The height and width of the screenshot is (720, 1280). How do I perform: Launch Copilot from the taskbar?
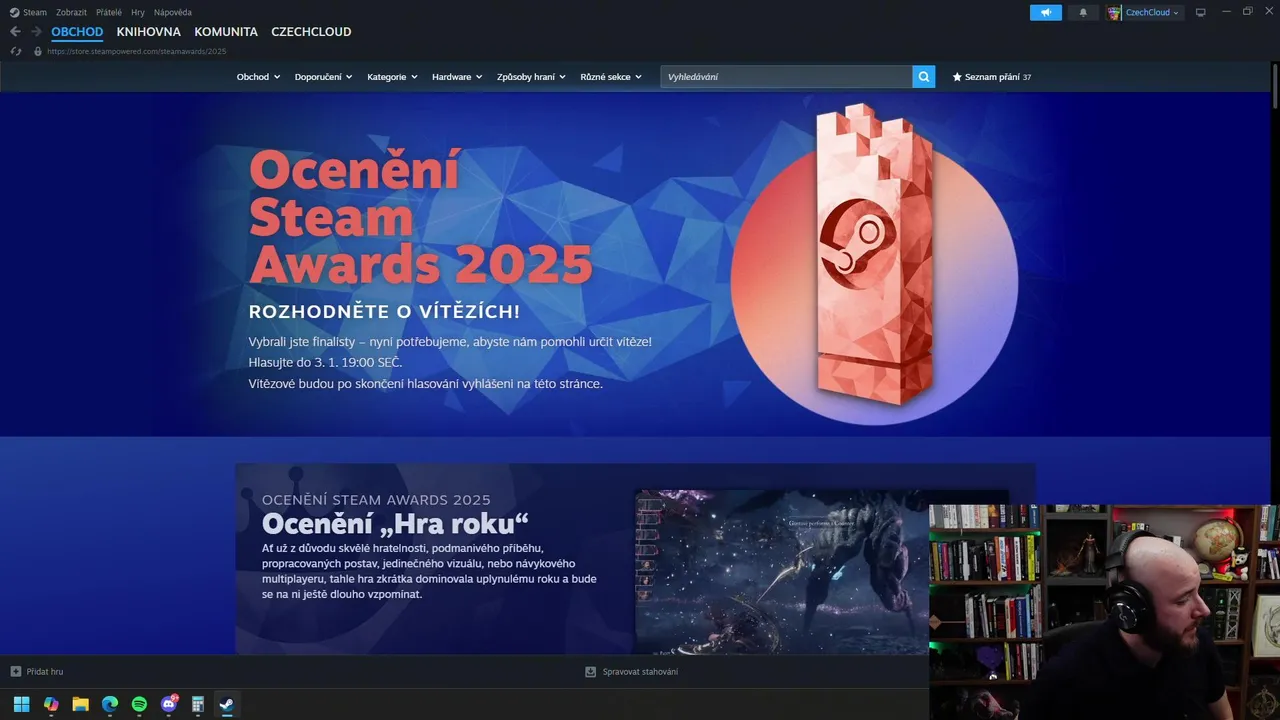click(51, 704)
